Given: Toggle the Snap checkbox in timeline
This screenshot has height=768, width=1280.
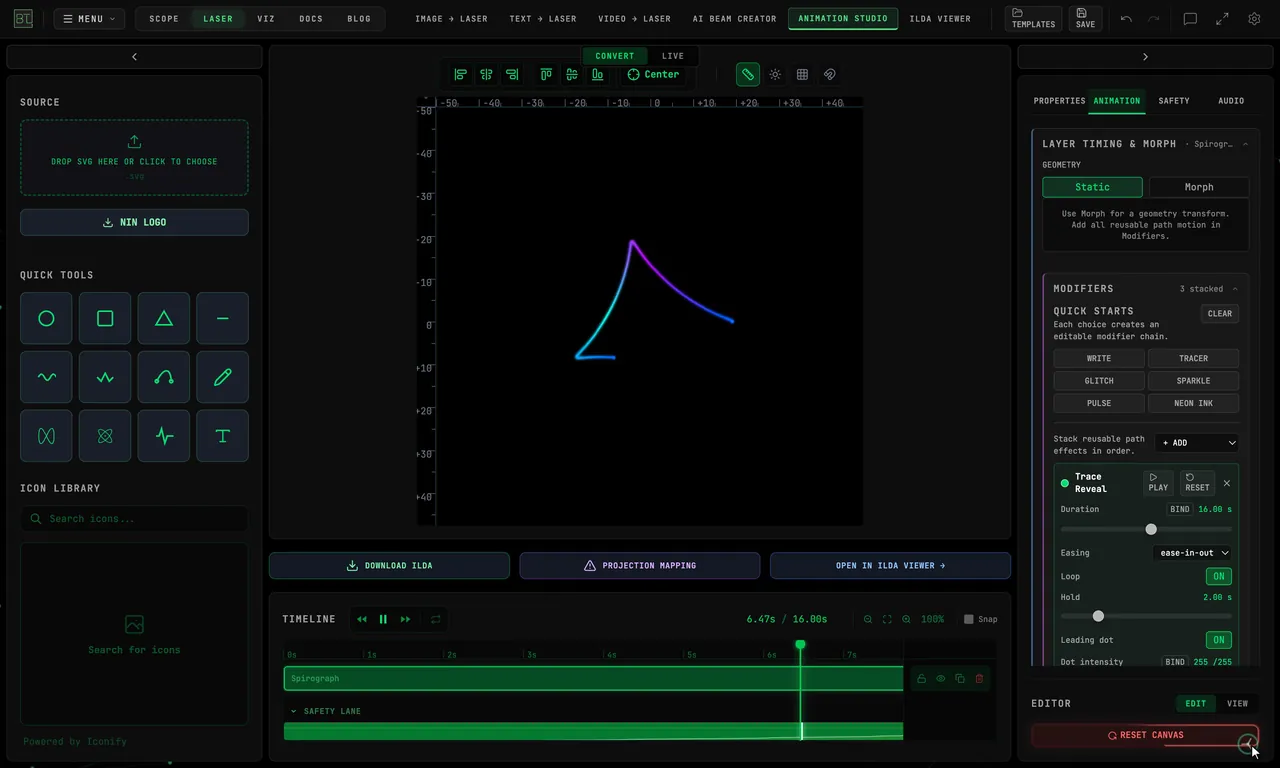Looking at the screenshot, I should (x=968, y=620).
